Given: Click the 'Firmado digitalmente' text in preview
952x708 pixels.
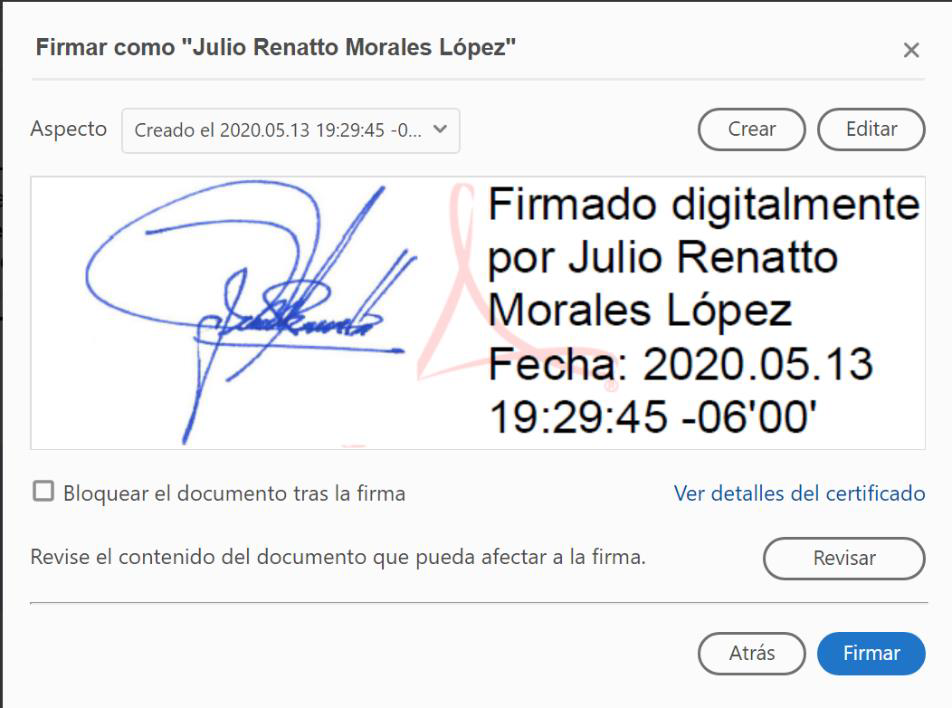Looking at the screenshot, I should click(703, 205).
